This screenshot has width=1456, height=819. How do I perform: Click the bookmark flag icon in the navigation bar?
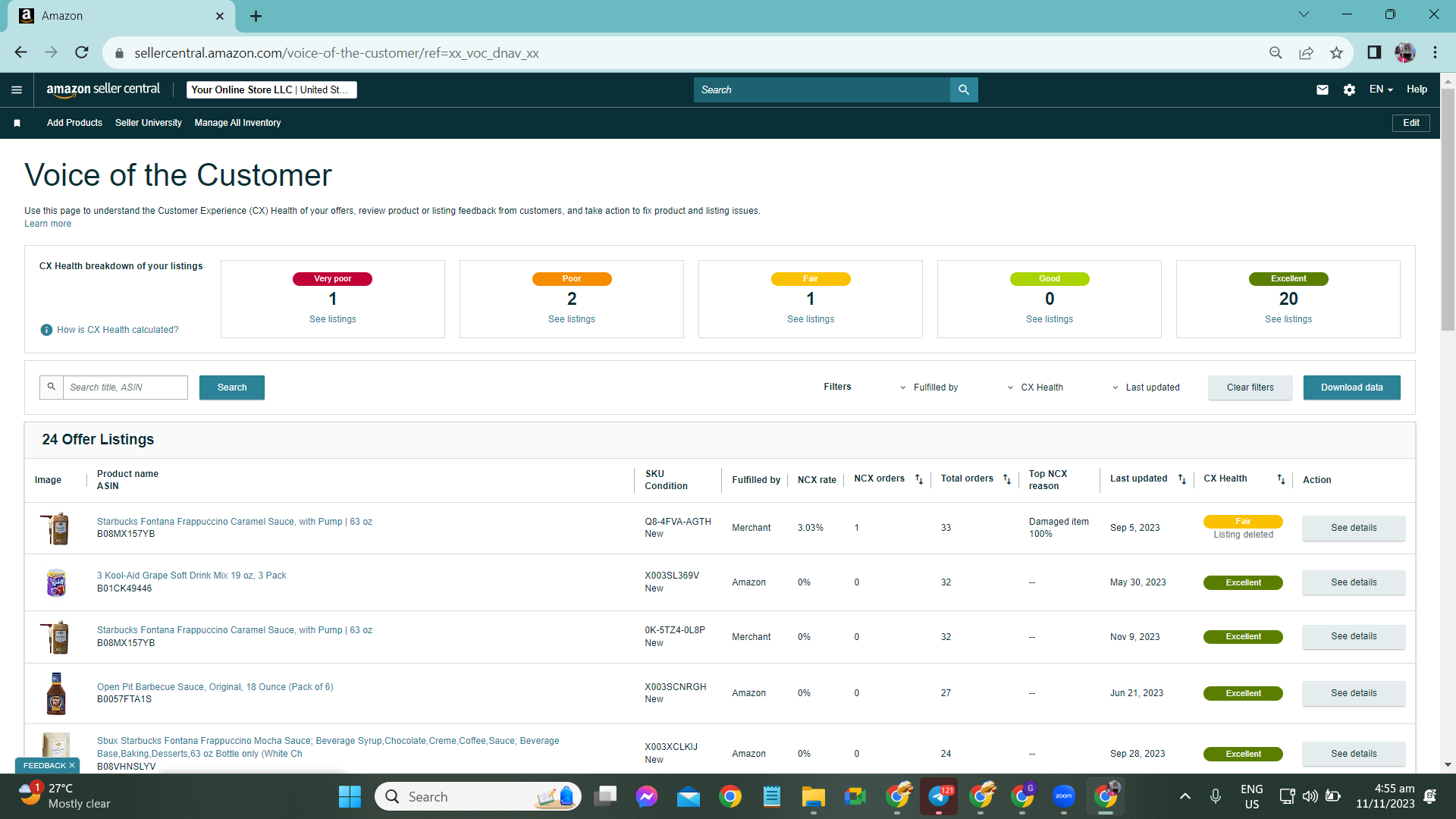point(17,123)
